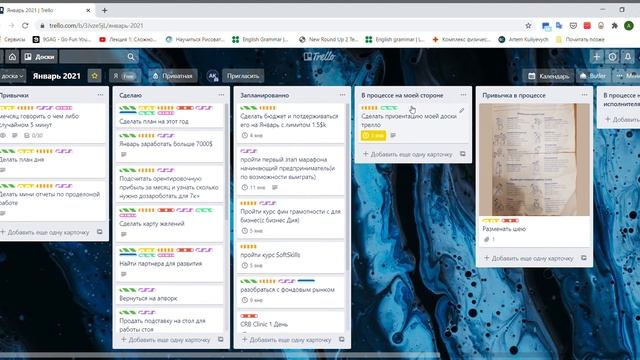Click the AK member avatar
The width and height of the screenshot is (640, 360).
213,76
